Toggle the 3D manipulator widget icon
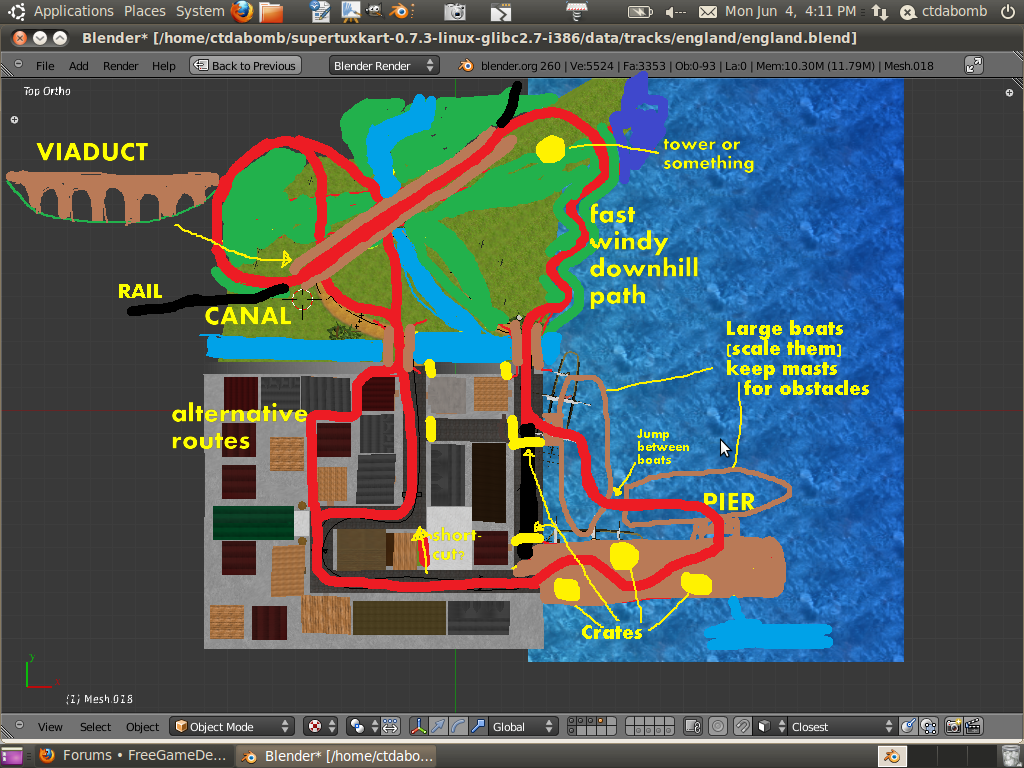1024x768 pixels. [x=419, y=727]
